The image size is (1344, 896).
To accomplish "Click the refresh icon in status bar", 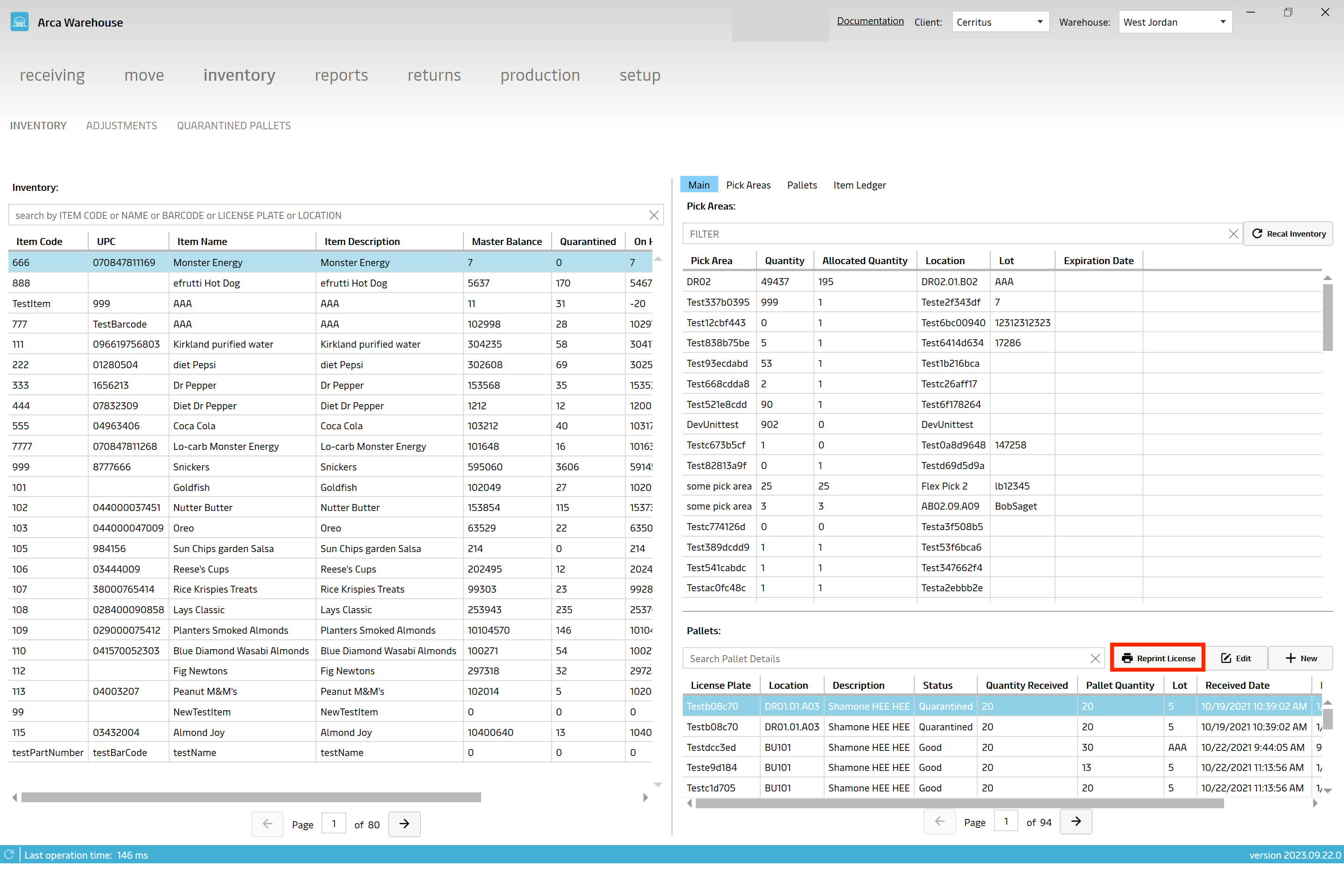I will pos(9,854).
